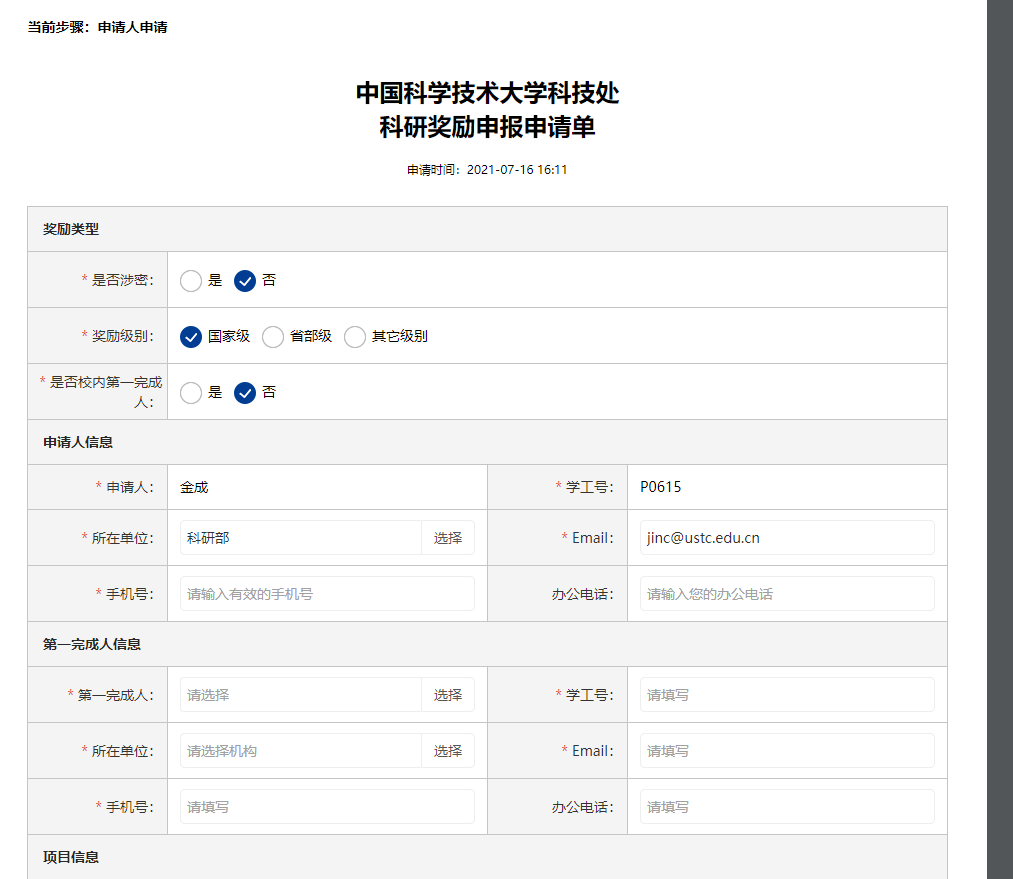Click first completer's 手机号 input field

pos(327,807)
